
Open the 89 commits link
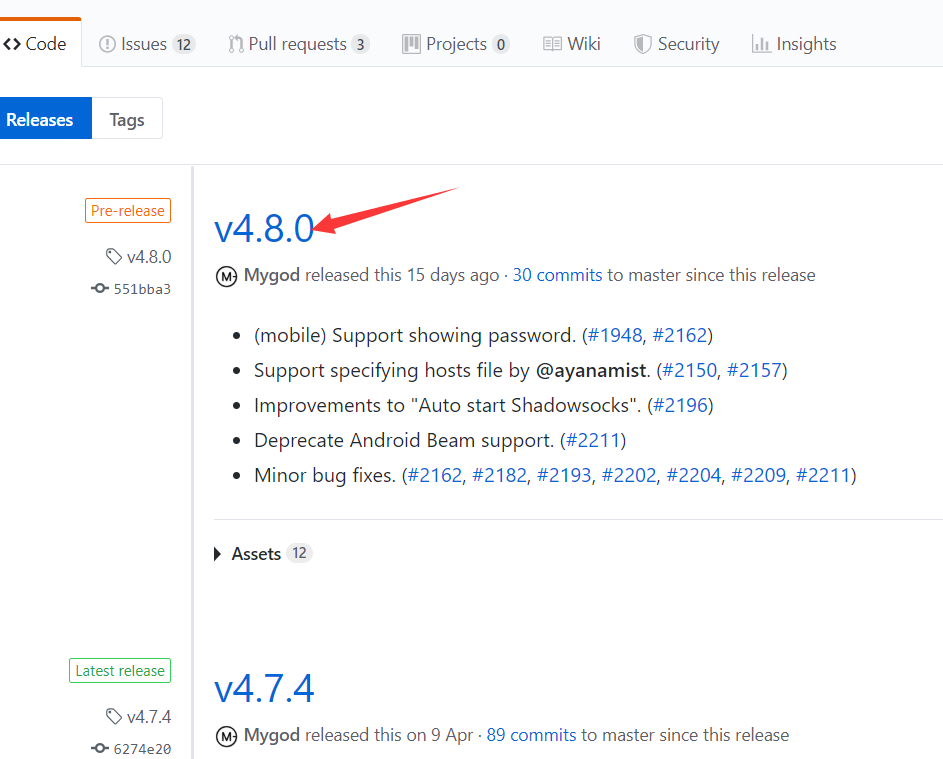(531, 735)
